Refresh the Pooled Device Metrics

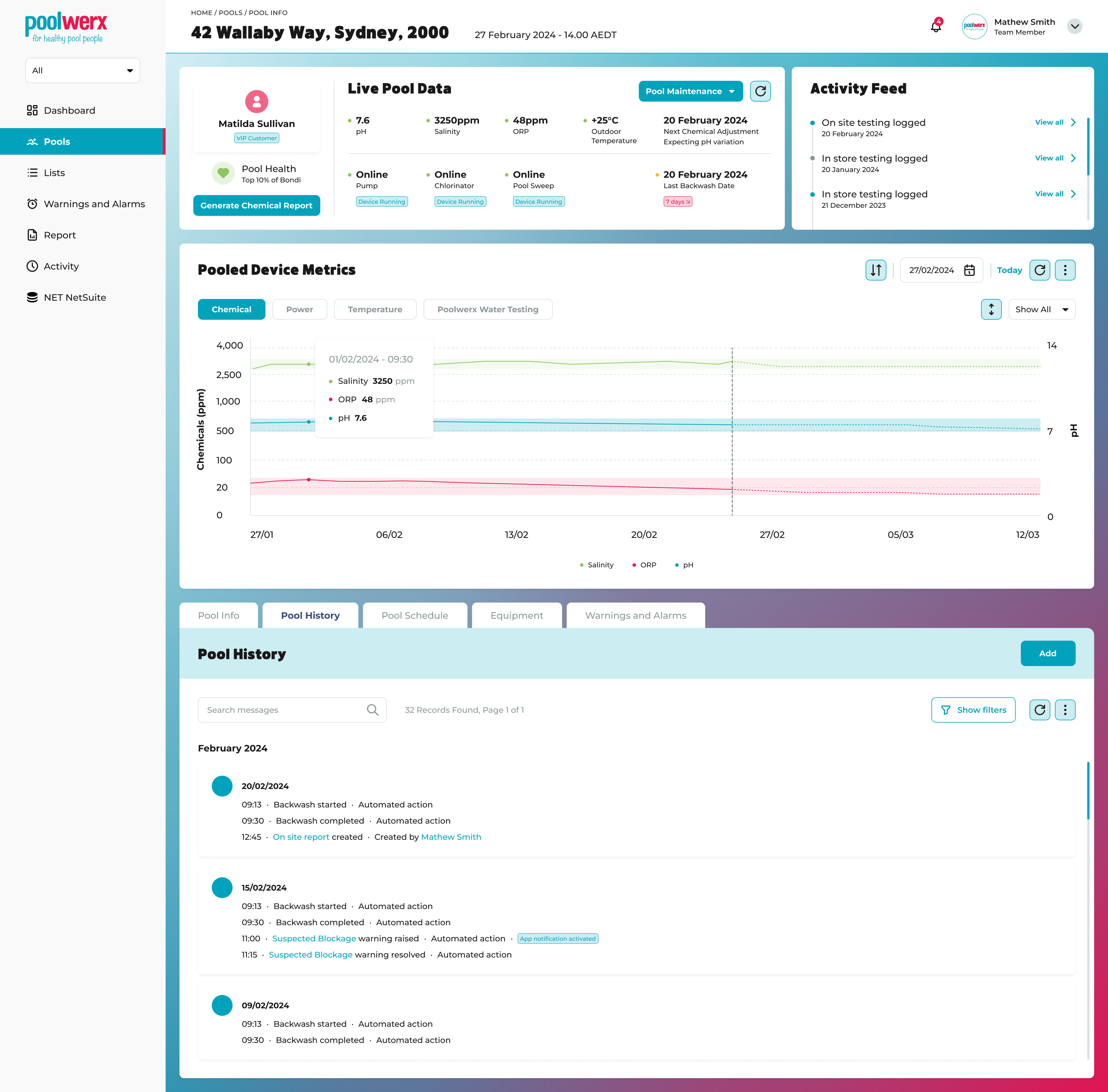point(1040,270)
